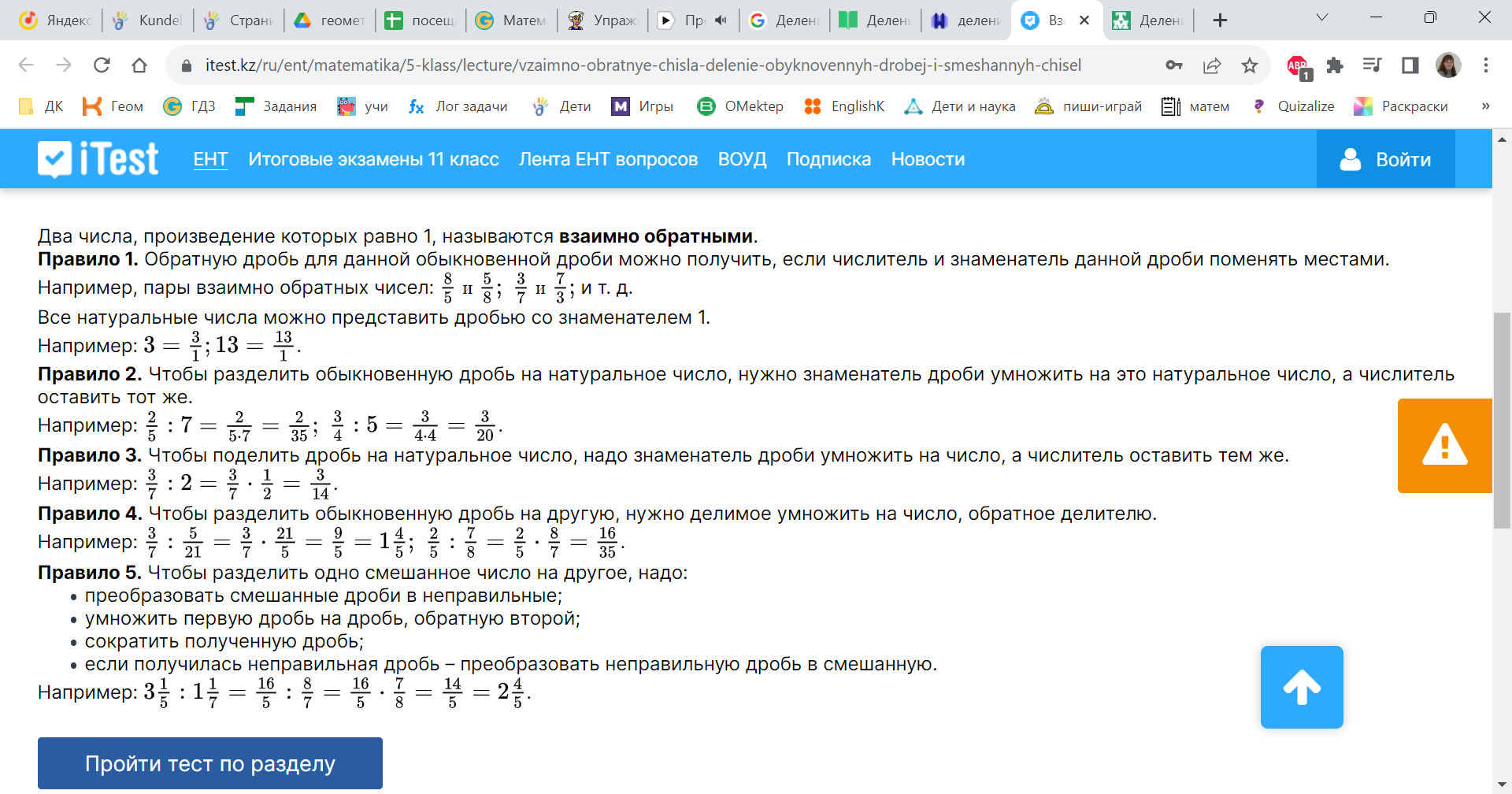This screenshot has width=1512, height=794.
Task: Open Chrome three-dot menu
Action: pyautogui.click(x=1486, y=65)
